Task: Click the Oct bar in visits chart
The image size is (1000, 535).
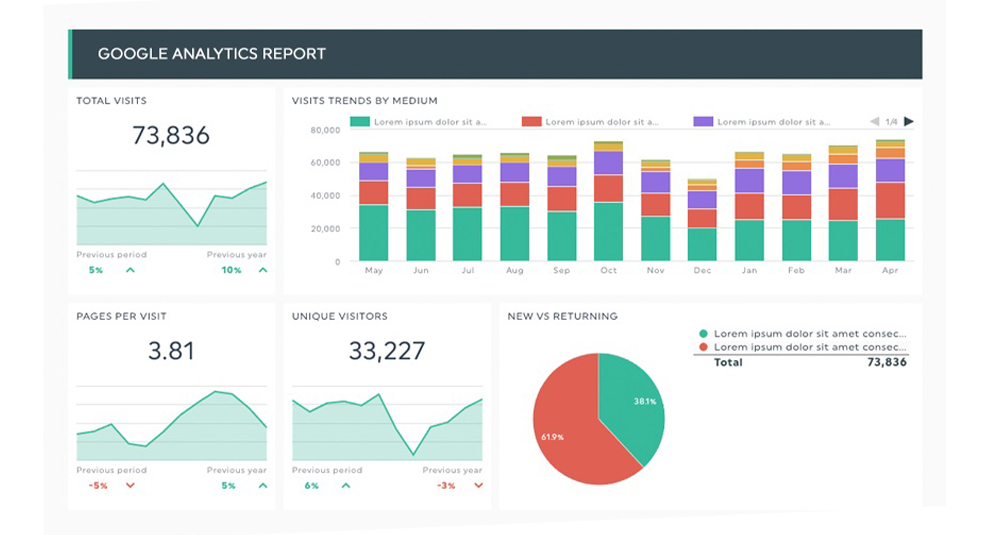Action: click(x=608, y=202)
